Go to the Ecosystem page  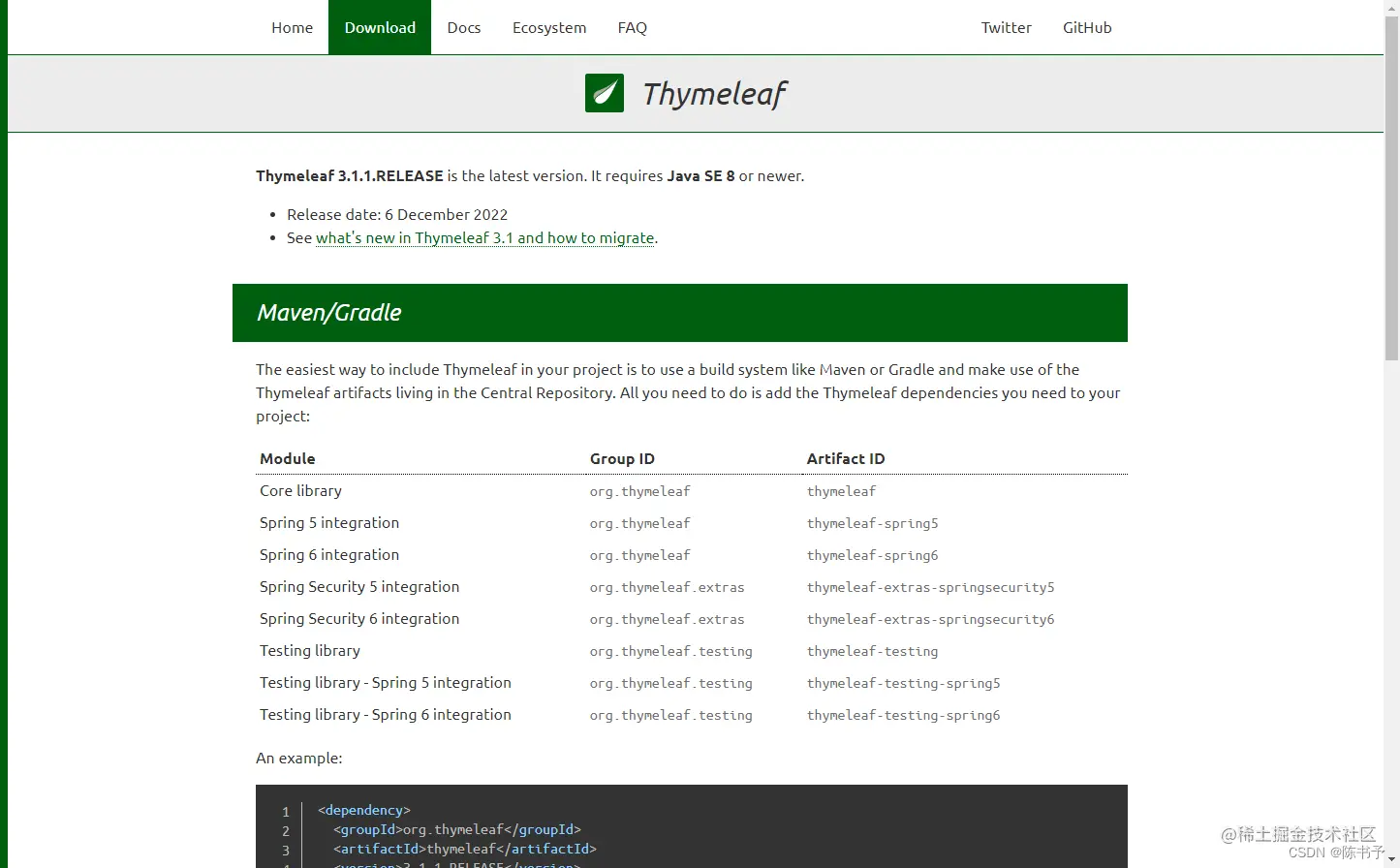click(x=549, y=27)
